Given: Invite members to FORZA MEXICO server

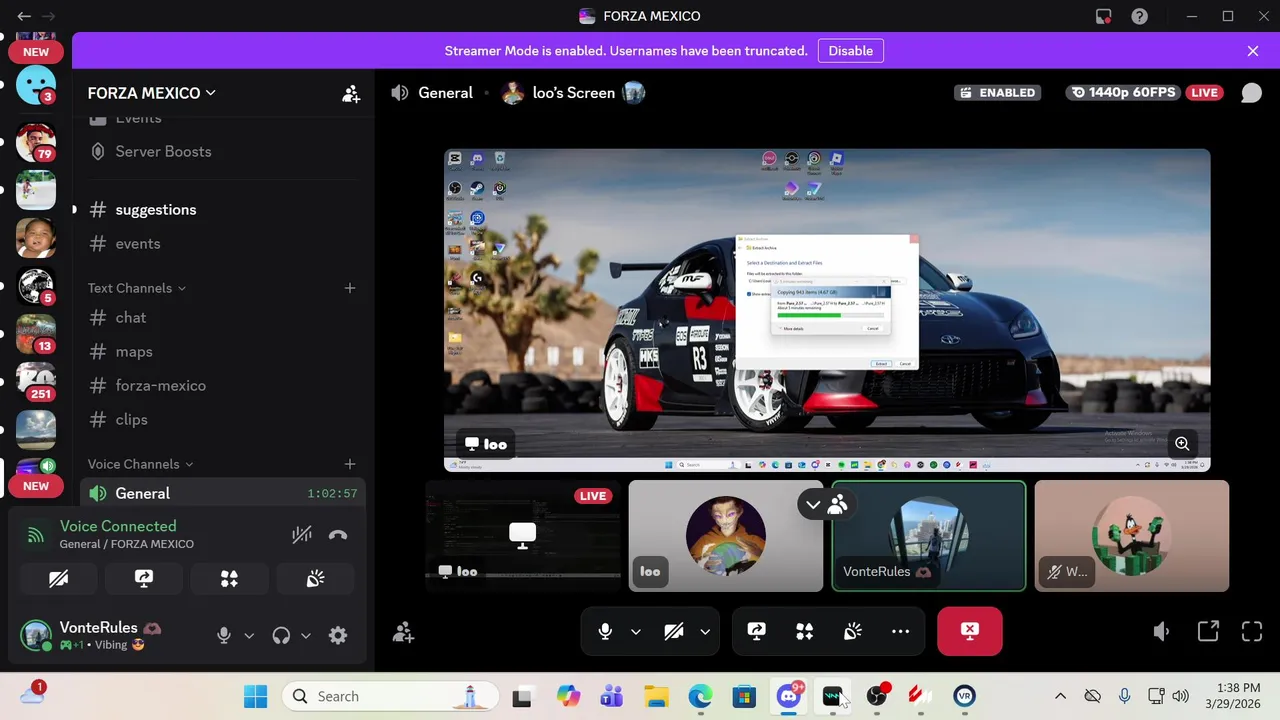Looking at the screenshot, I should pos(351,93).
